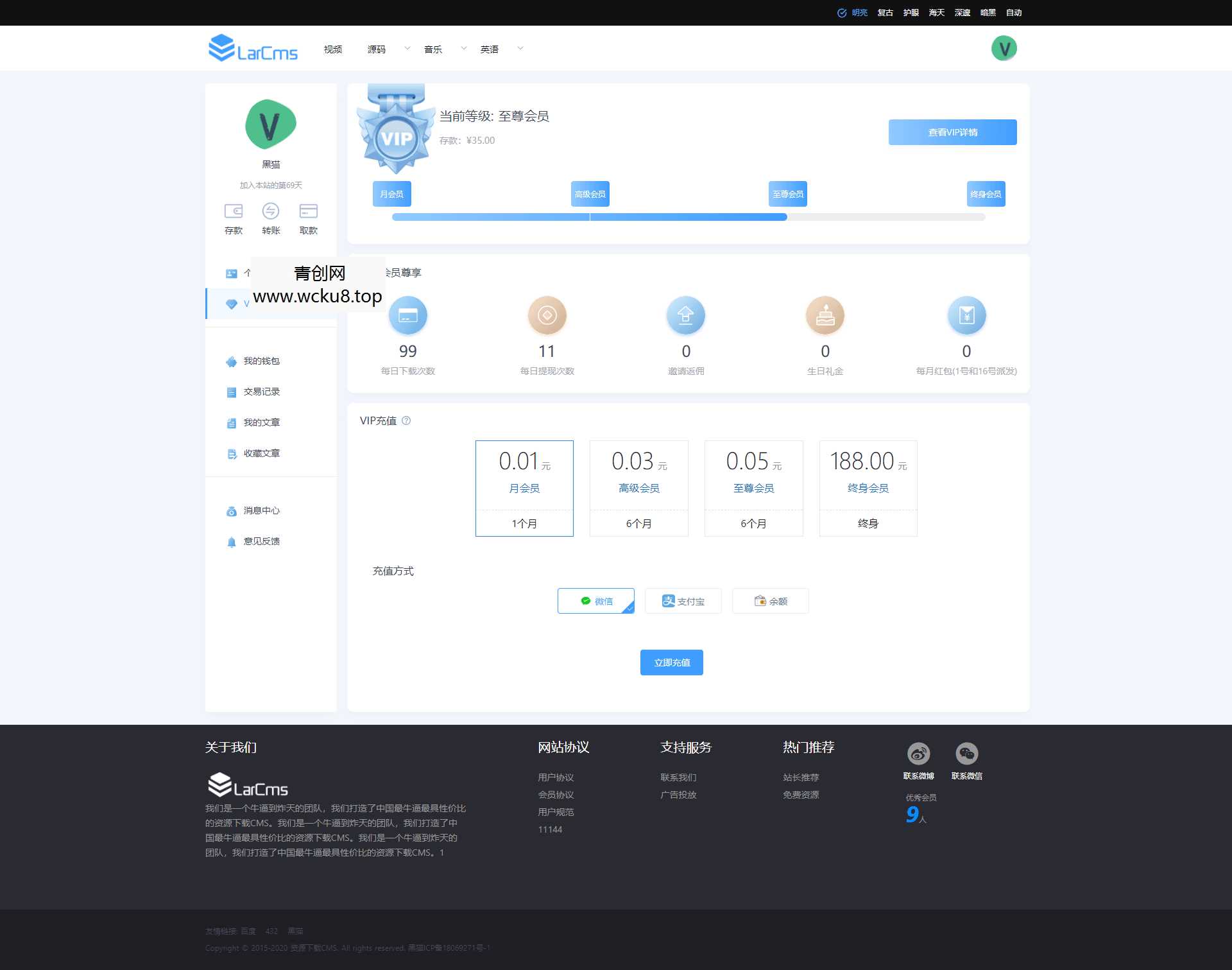Image resolution: width=1232 pixels, height=970 pixels.
Task: Expand the 音乐 navigation dropdown
Action: tap(463, 48)
